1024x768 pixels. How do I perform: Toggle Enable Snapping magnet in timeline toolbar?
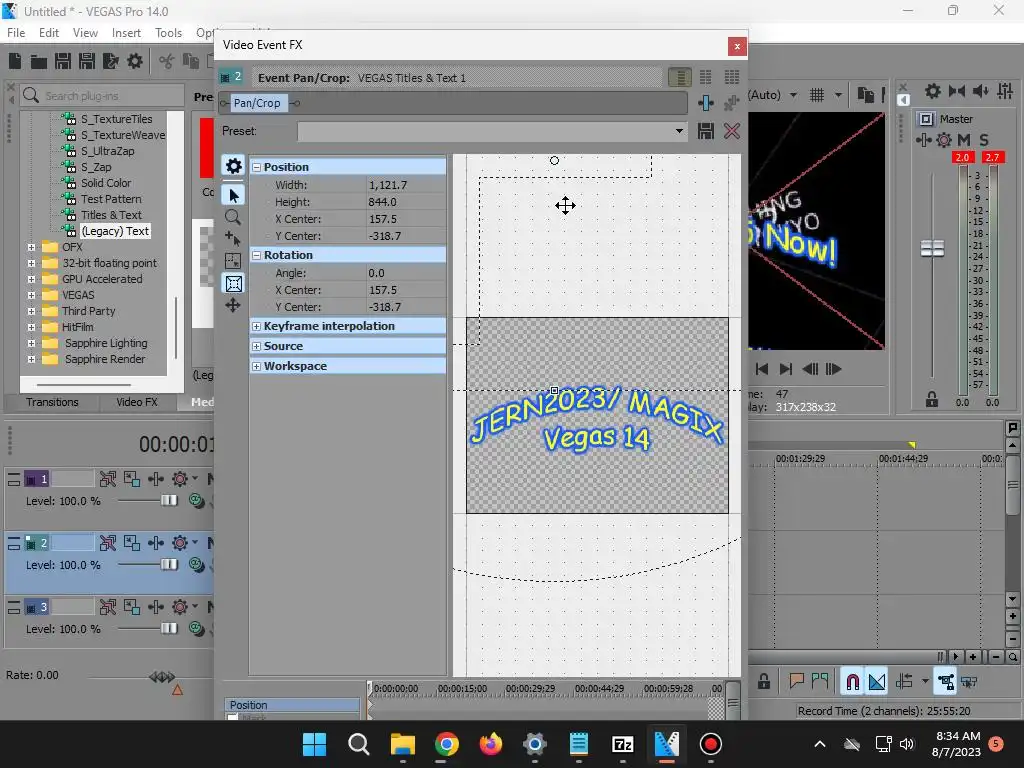click(852, 682)
